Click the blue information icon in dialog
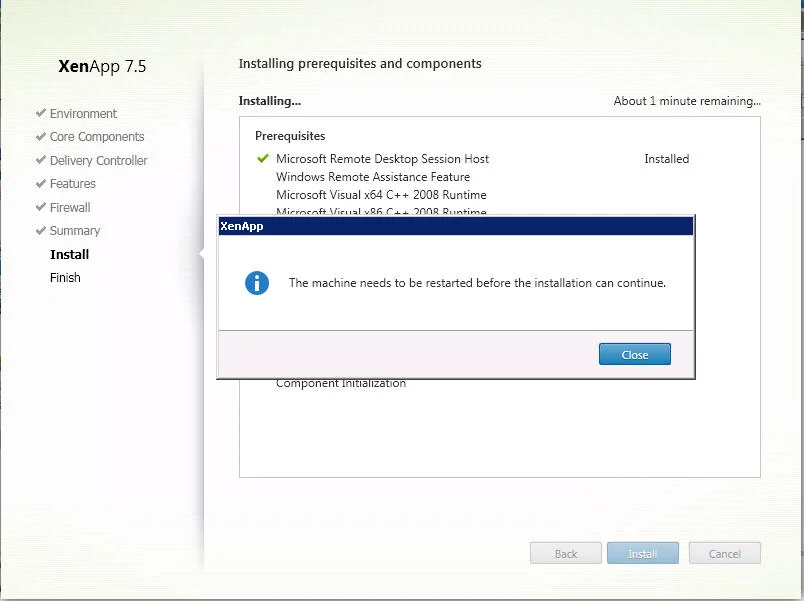 [257, 283]
